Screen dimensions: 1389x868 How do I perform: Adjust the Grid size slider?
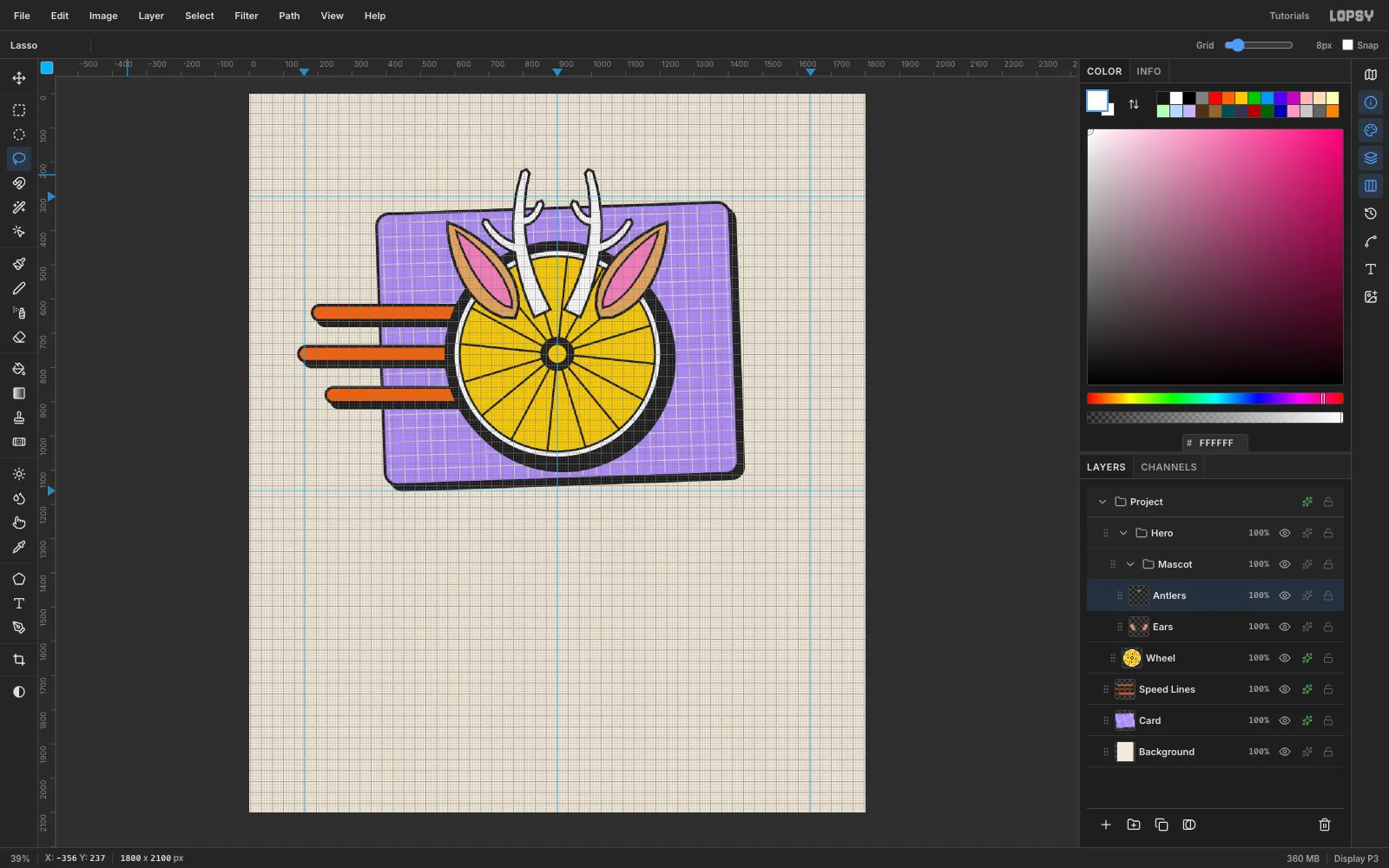click(x=1259, y=45)
